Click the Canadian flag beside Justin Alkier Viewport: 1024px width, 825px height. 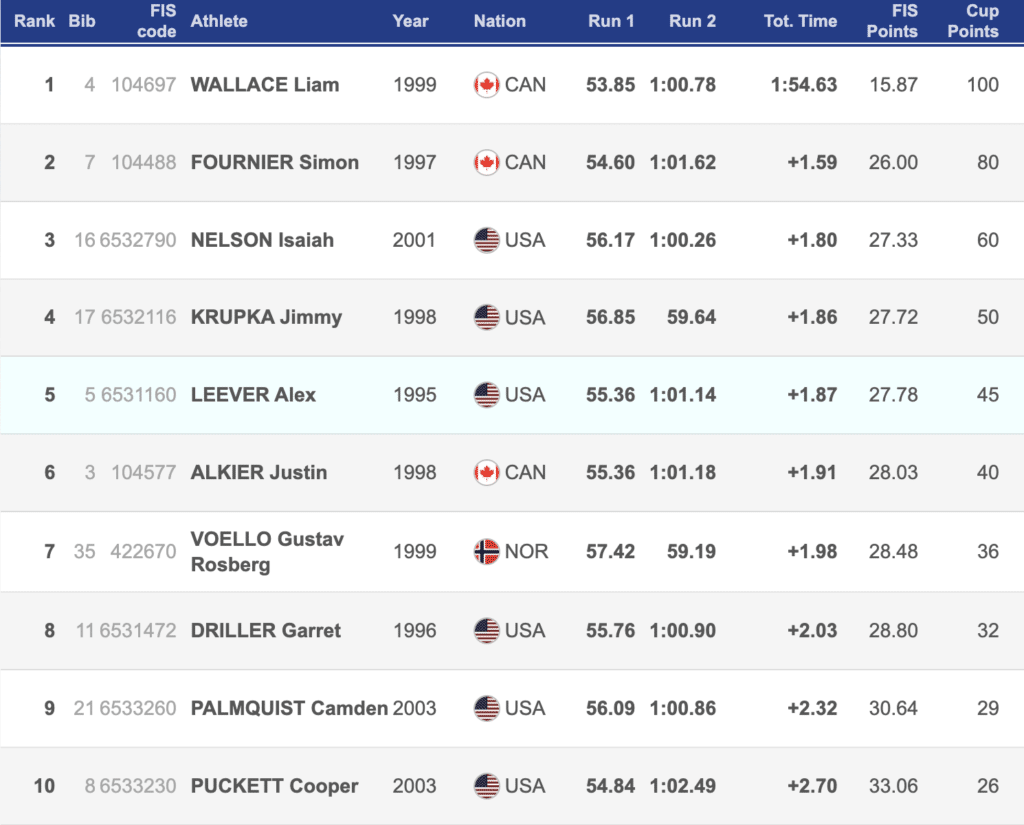point(486,472)
